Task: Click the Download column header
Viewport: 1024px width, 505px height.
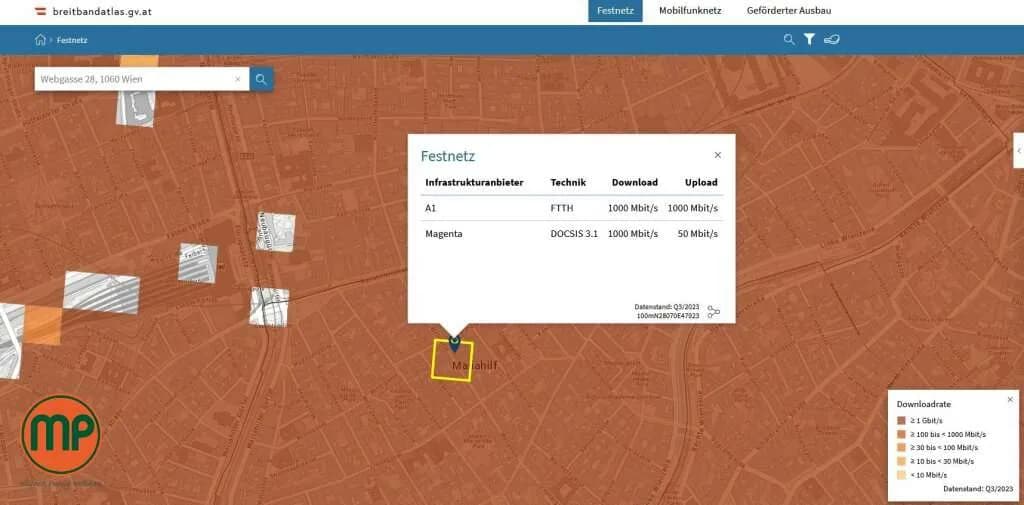Action: pyautogui.click(x=635, y=182)
